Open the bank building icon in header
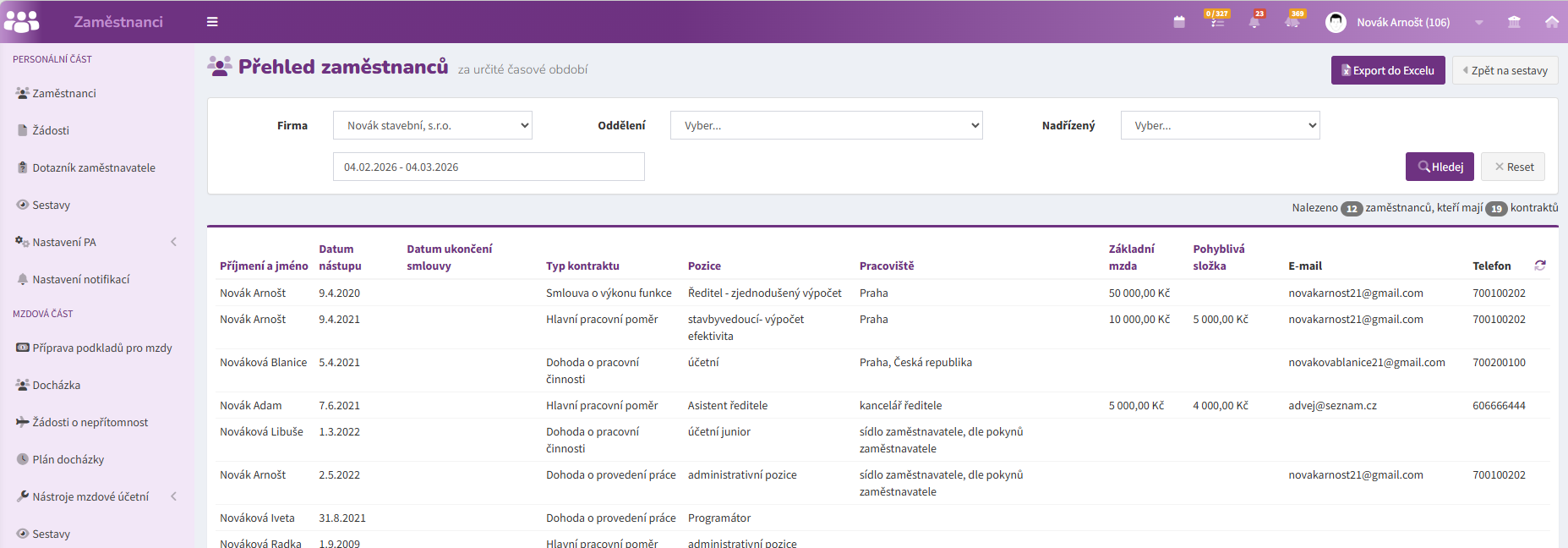Screen dimensions: 1568x548 coord(1514,22)
